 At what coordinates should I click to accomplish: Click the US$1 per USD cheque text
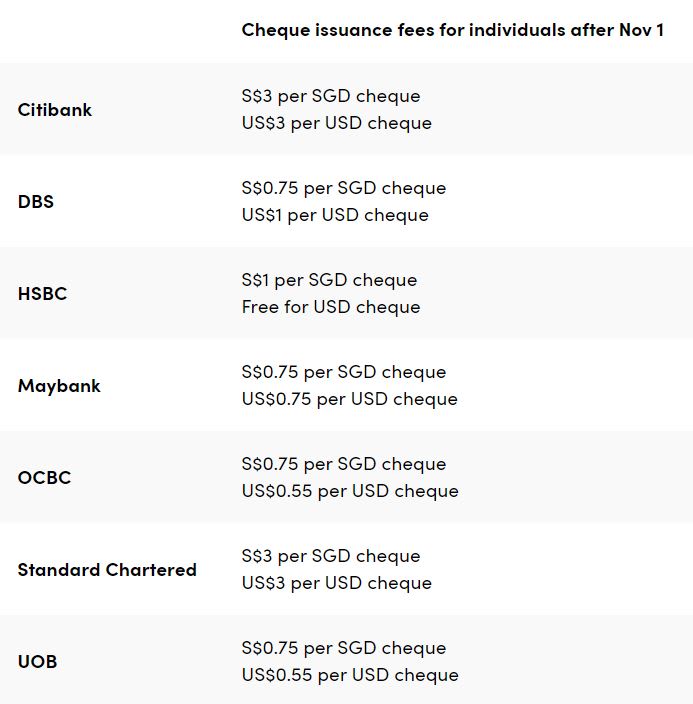[334, 215]
